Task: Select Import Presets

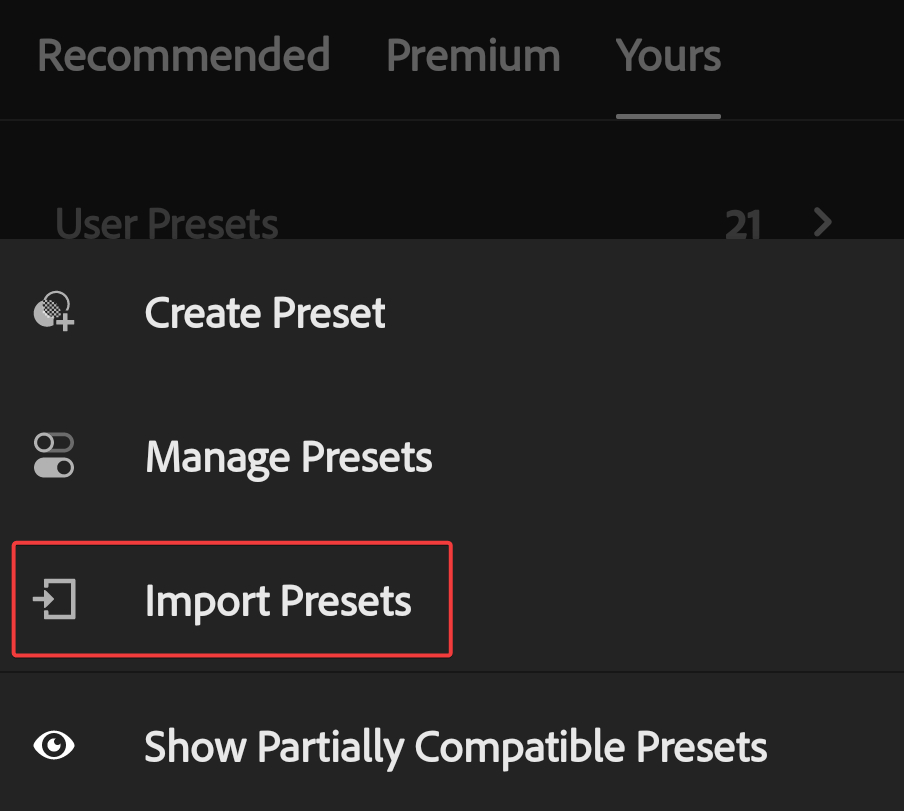Action: [x=278, y=600]
